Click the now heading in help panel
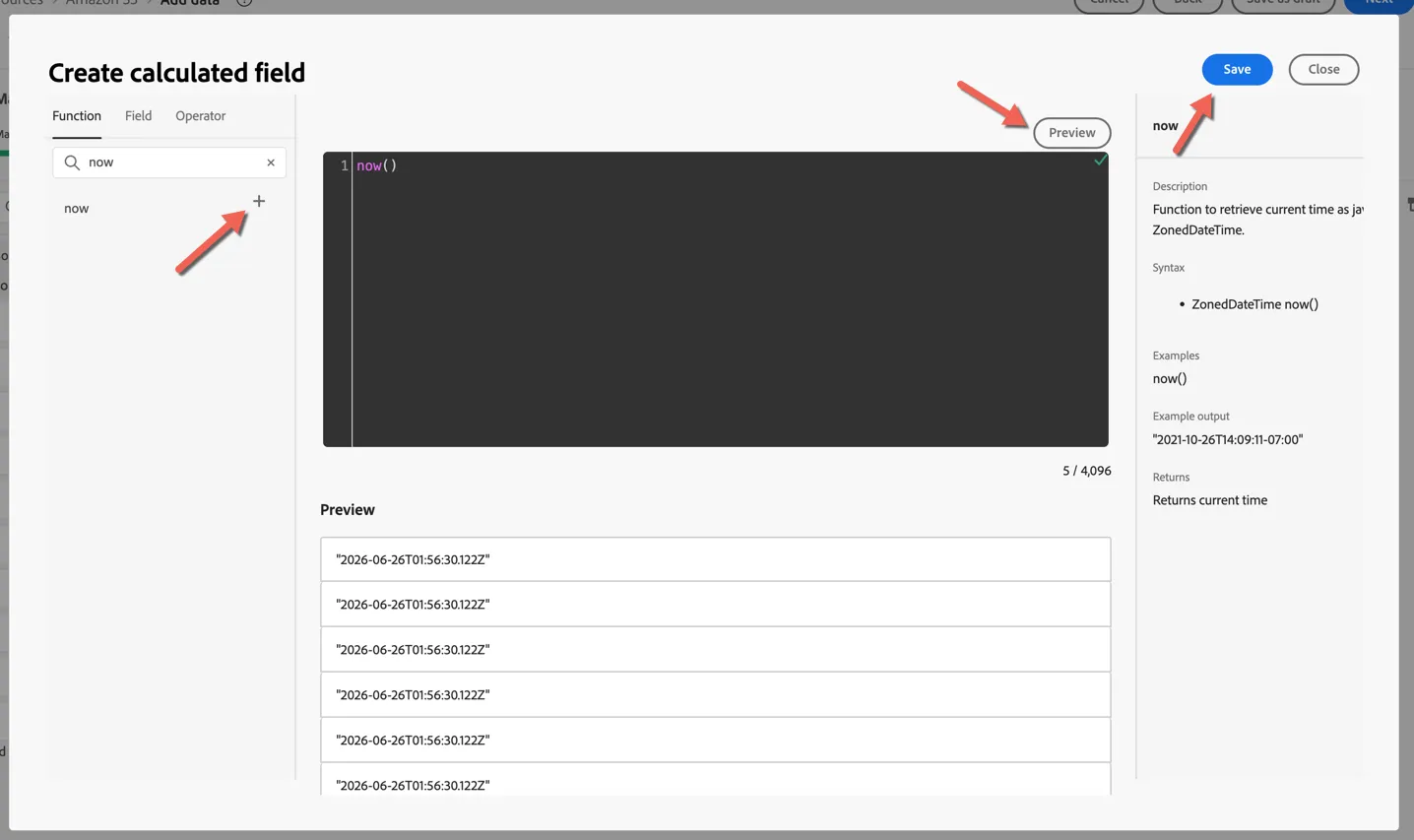Viewport: 1414px width, 840px height. coord(1165,126)
